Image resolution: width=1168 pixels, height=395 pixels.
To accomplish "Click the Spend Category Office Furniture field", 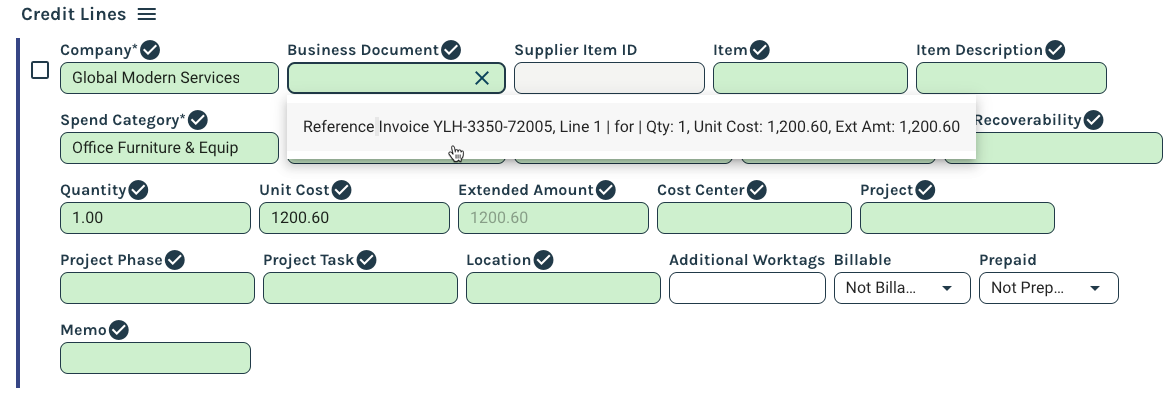I will coord(170,148).
